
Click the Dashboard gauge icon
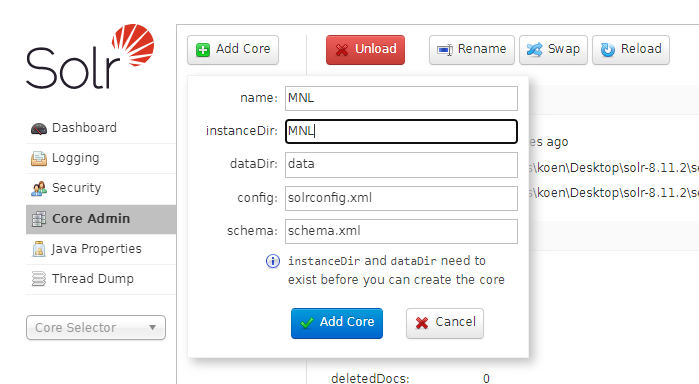click(39, 129)
